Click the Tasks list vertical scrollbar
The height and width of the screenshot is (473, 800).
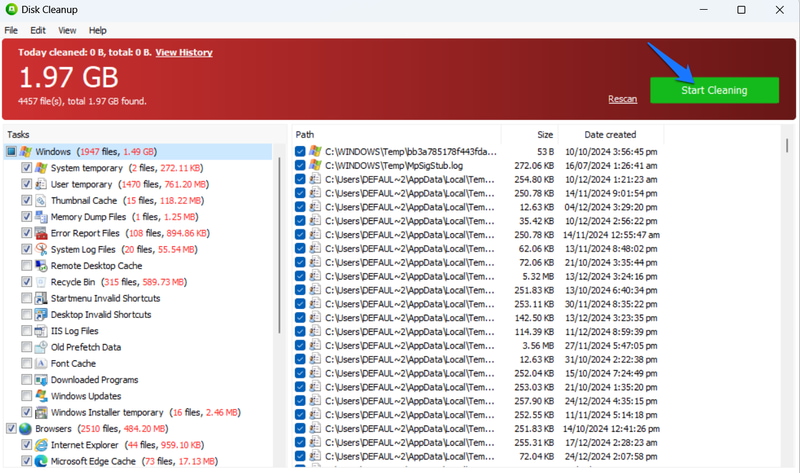tap(280, 245)
